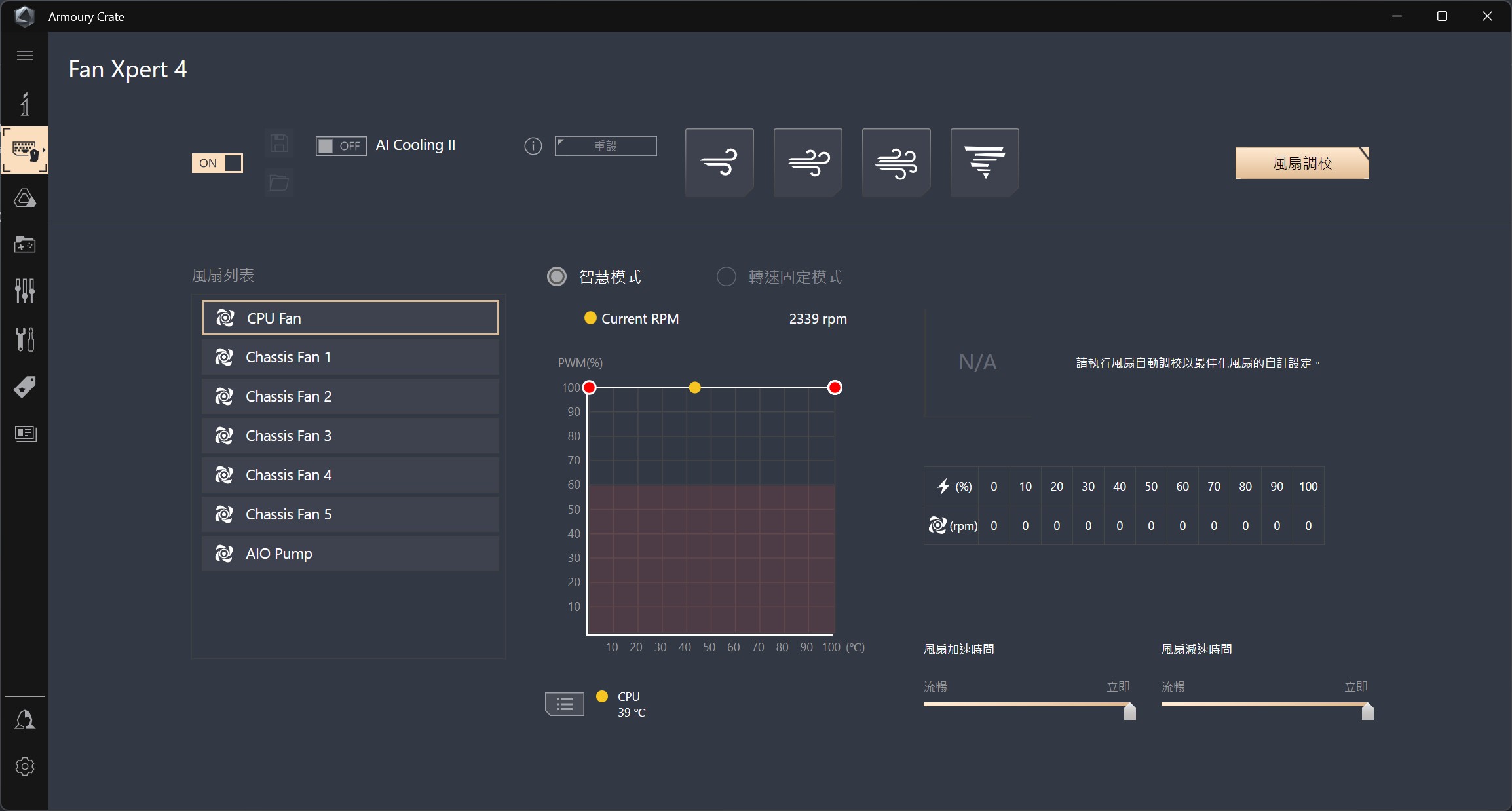Open Scenario Profiles sliders sidebar icon
Screen dimensions: 1512x811
(x=25, y=291)
